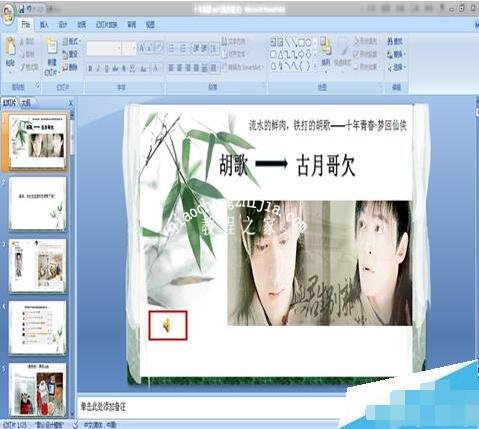
Task: Open the font size combo box
Action: 129,48
